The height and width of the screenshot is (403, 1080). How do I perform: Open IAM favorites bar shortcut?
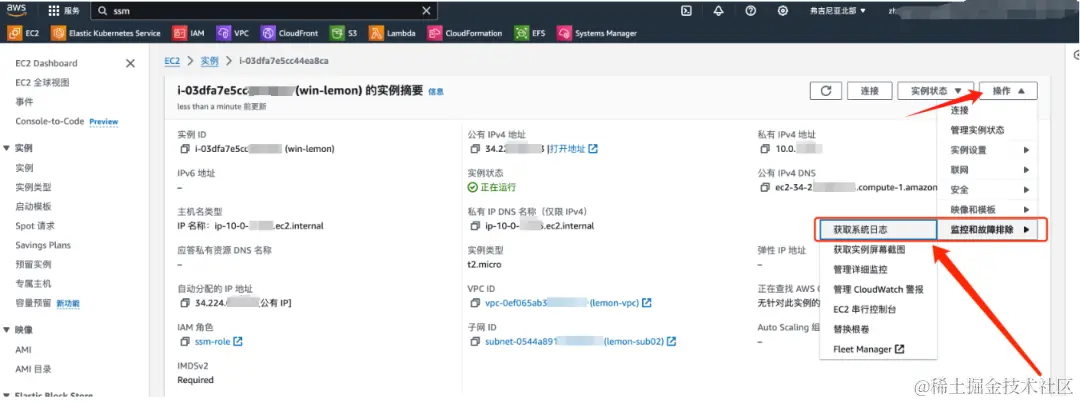pos(189,33)
